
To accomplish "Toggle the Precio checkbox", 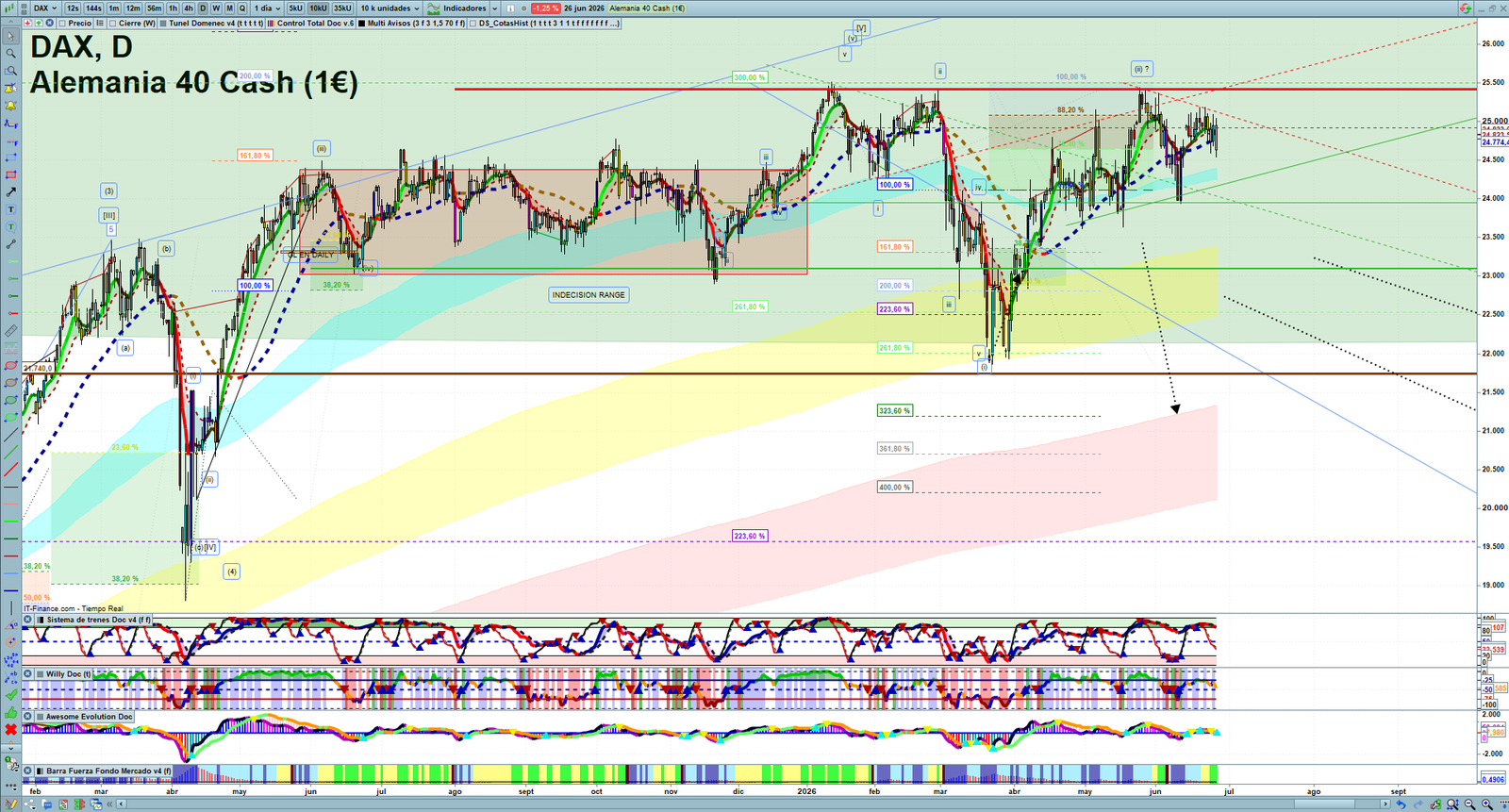I will click(x=62, y=23).
